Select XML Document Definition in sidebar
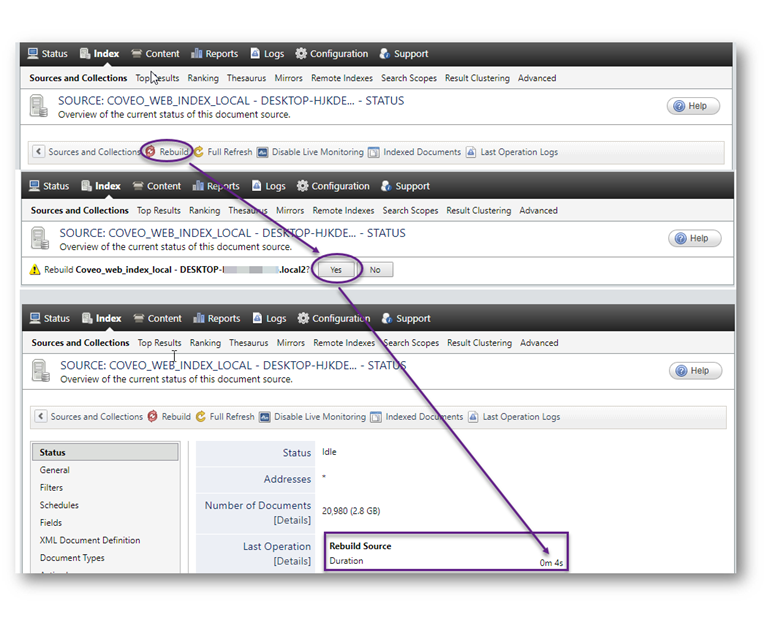The image size is (767, 631). point(90,541)
